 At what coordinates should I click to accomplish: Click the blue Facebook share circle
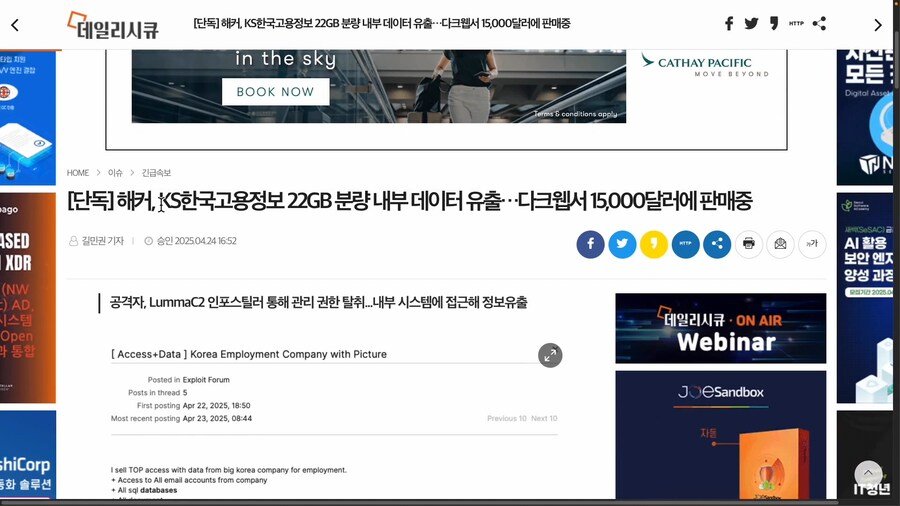(590, 244)
